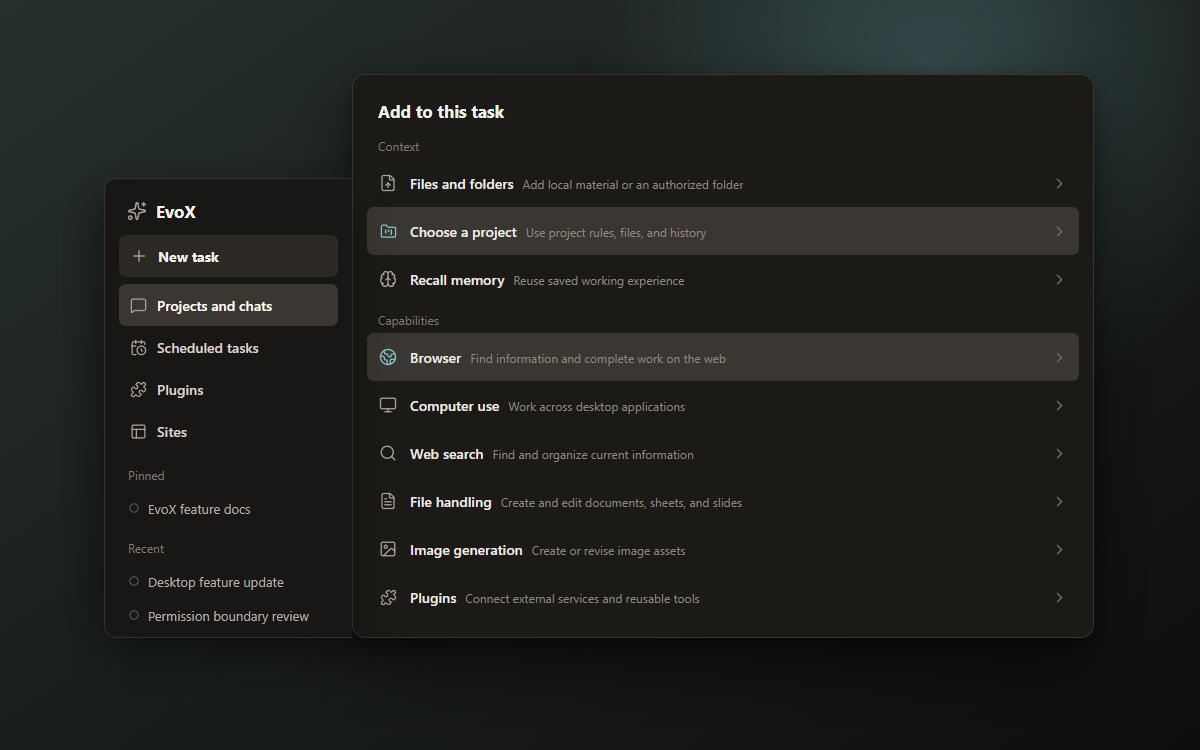Expand the Browser chevron arrow
Screen dimensions: 1200x750
pyautogui.click(x=1059, y=357)
